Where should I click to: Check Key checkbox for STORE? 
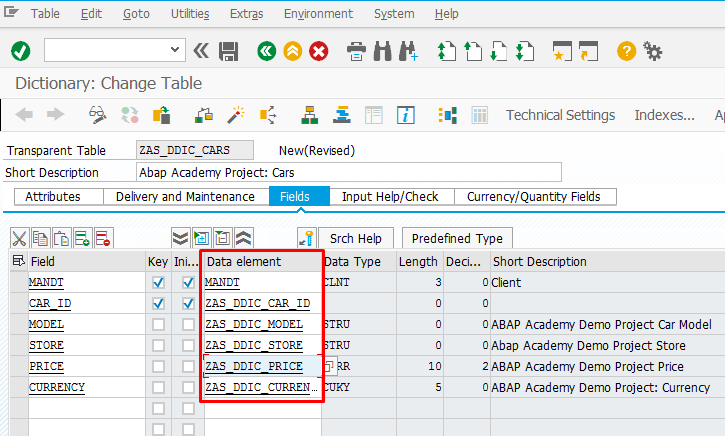pyautogui.click(x=158, y=345)
